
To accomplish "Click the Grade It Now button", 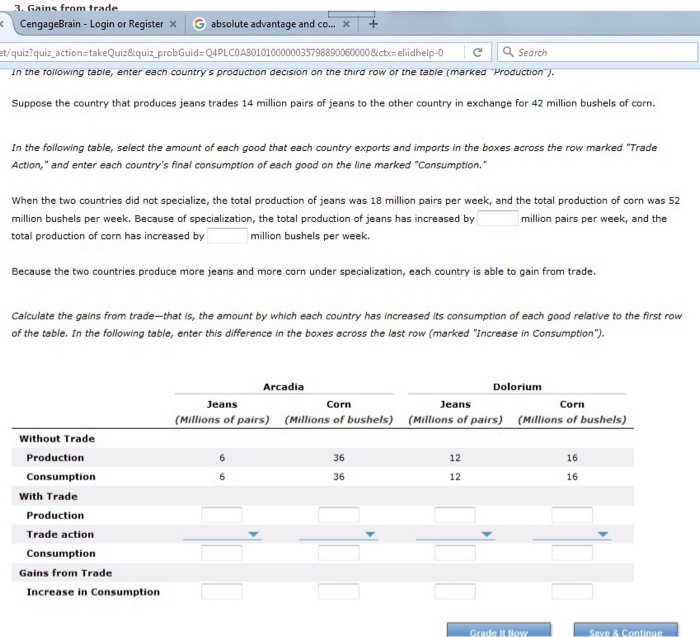I will (x=499, y=630).
